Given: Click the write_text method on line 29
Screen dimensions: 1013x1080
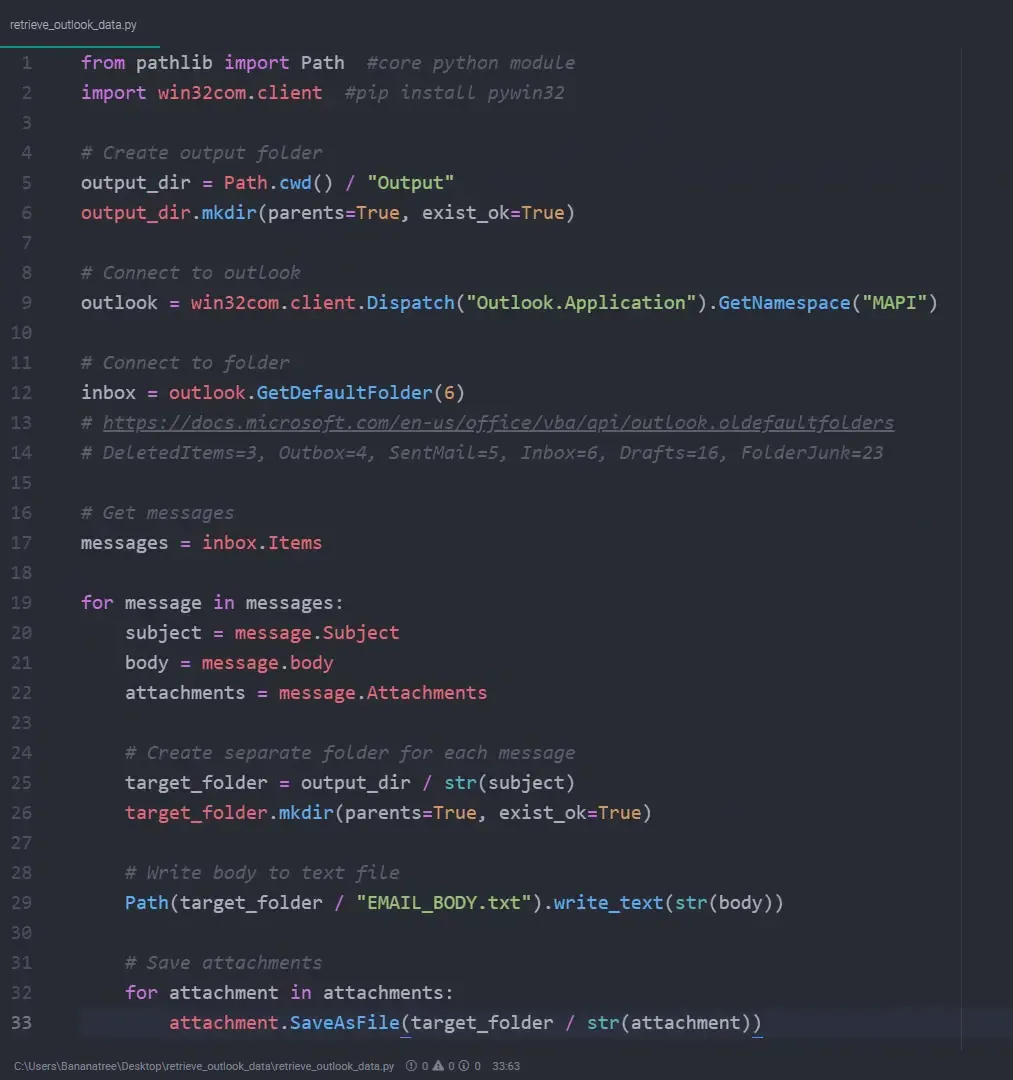Looking at the screenshot, I should pos(608,903).
